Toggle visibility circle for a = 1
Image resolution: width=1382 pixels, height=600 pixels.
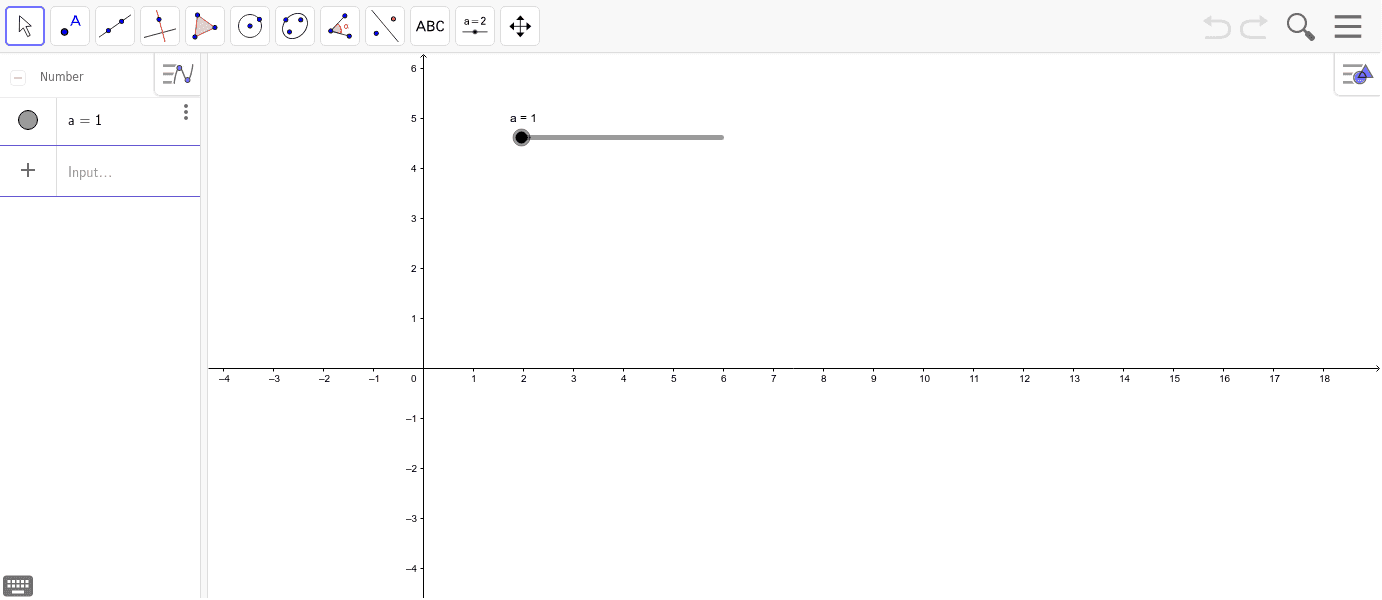pos(28,120)
